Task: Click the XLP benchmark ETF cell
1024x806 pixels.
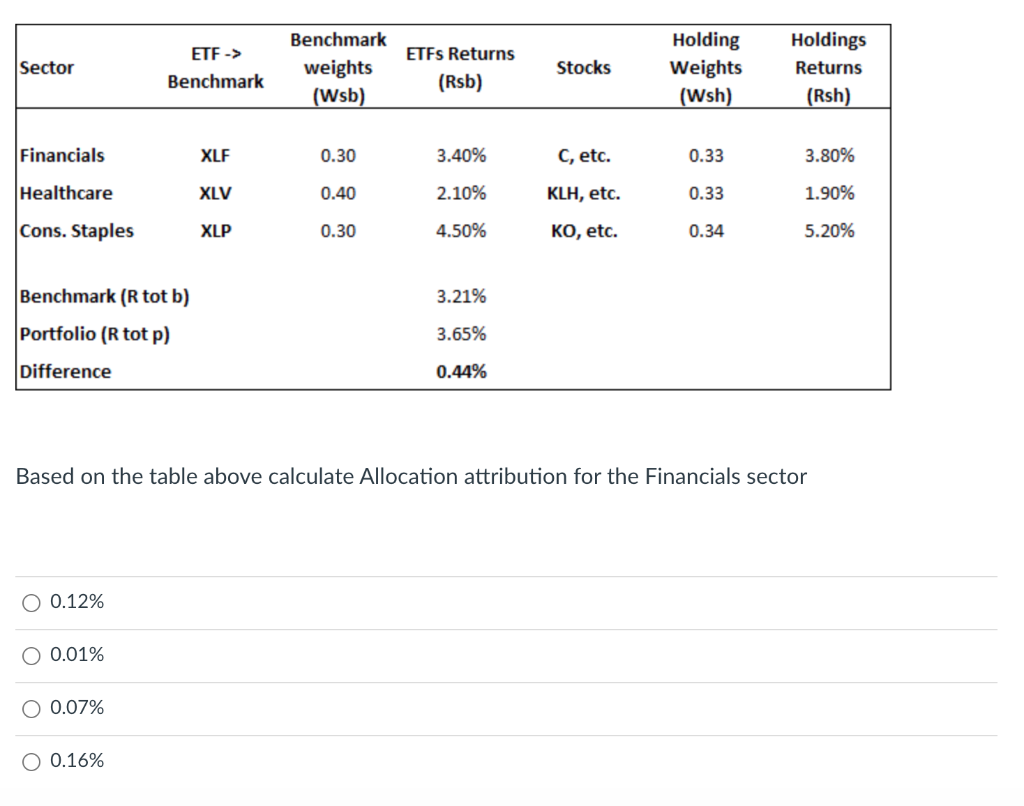Action: click(x=216, y=231)
